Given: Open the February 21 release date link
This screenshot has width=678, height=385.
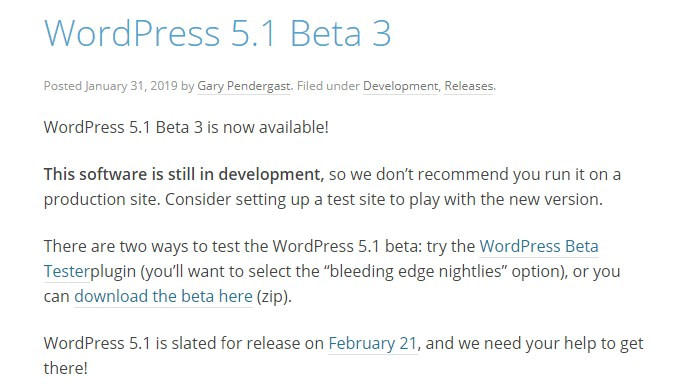Looking at the screenshot, I should tap(372, 343).
